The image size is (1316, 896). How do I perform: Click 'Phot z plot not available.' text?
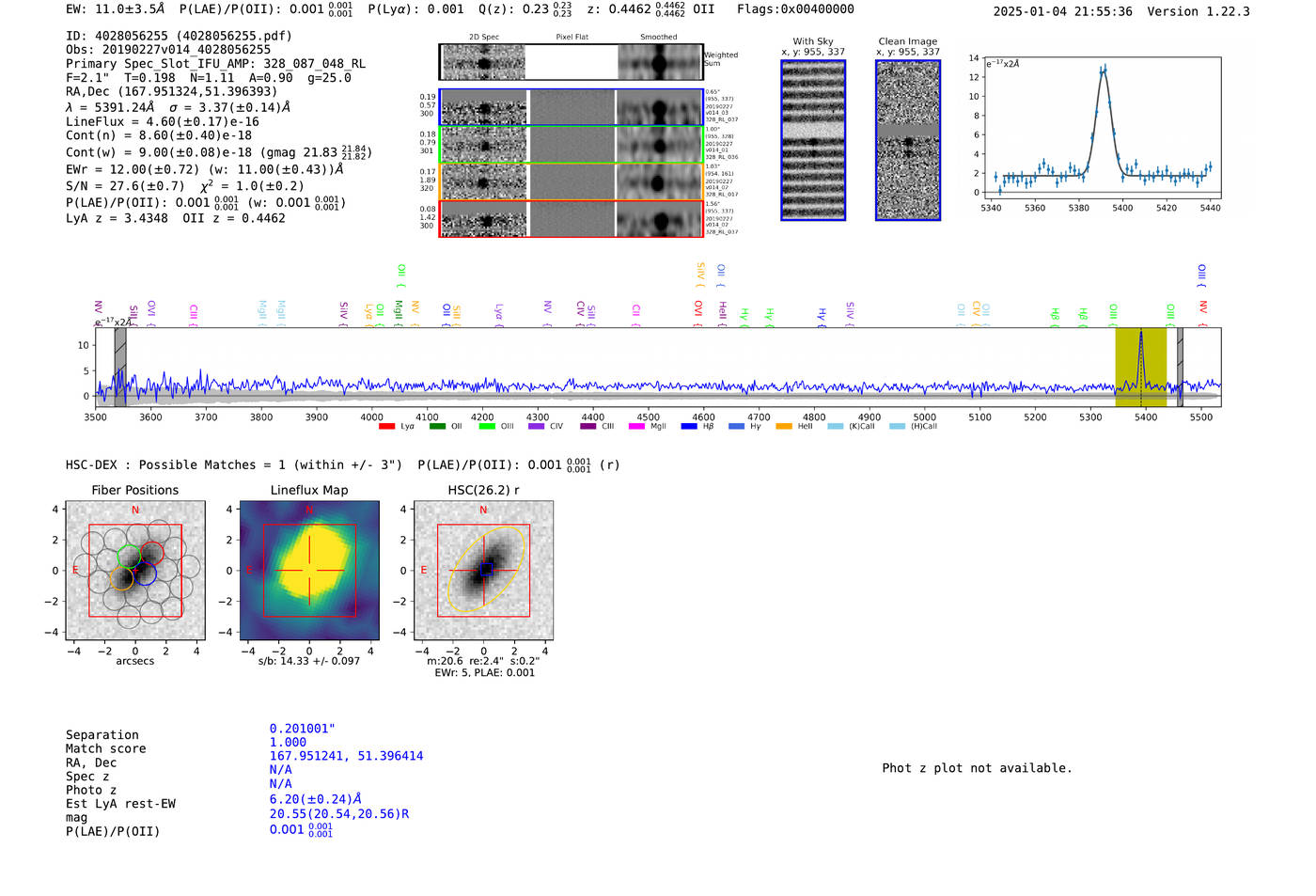pos(977,768)
